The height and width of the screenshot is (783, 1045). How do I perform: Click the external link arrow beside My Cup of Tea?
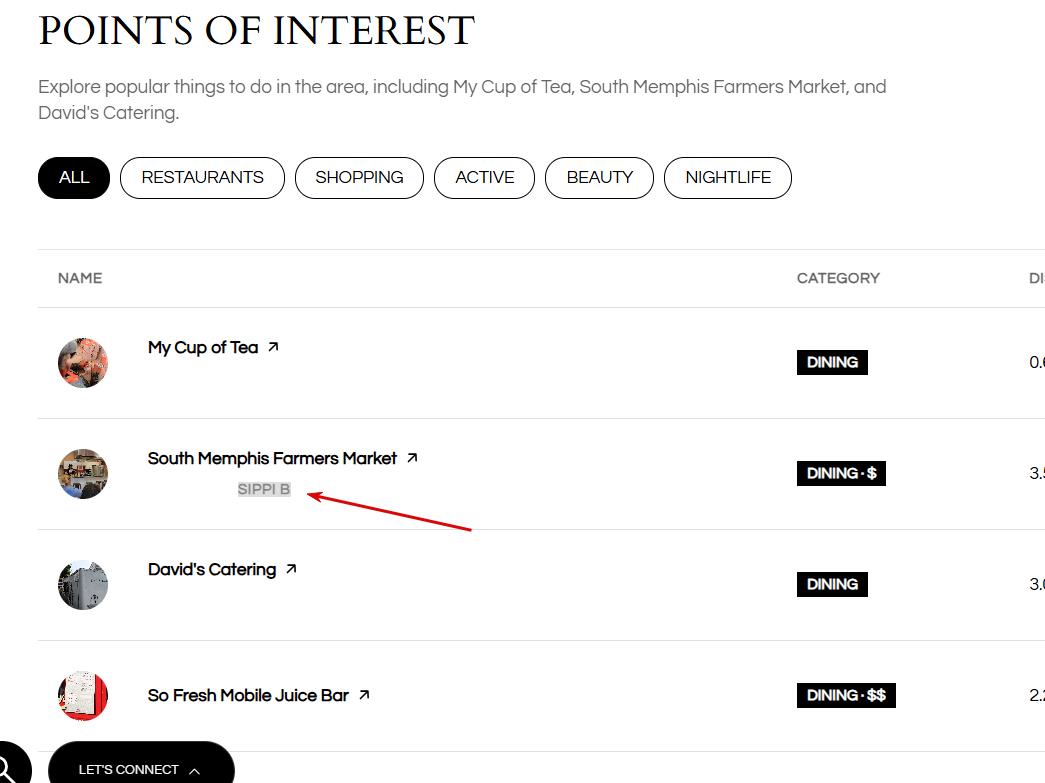(x=273, y=347)
